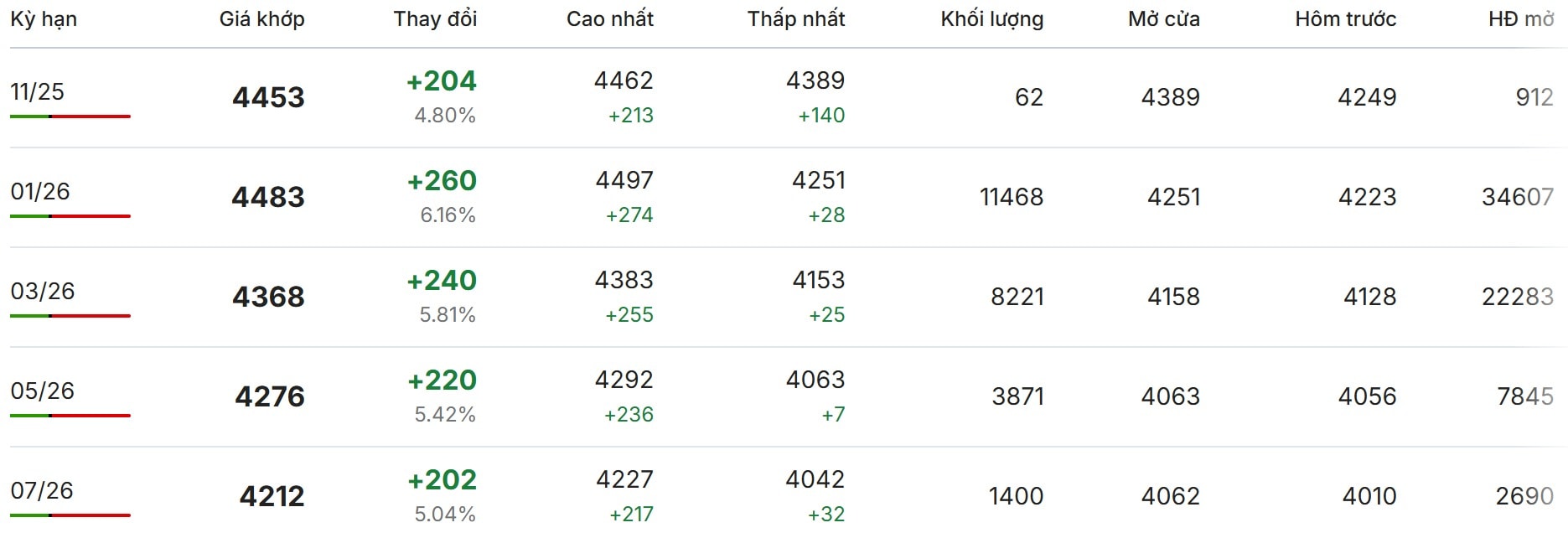Sort by the Giá khớp column header

tap(261, 19)
